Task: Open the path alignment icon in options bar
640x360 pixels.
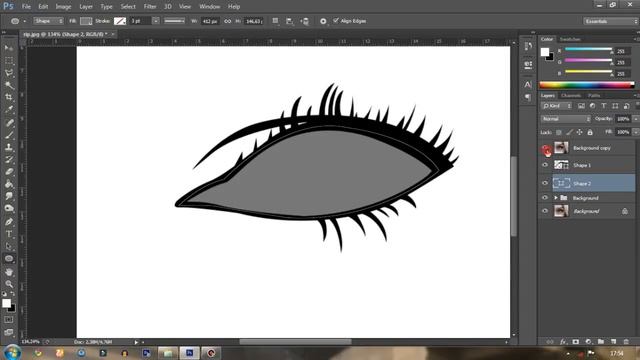Action: coord(289,21)
